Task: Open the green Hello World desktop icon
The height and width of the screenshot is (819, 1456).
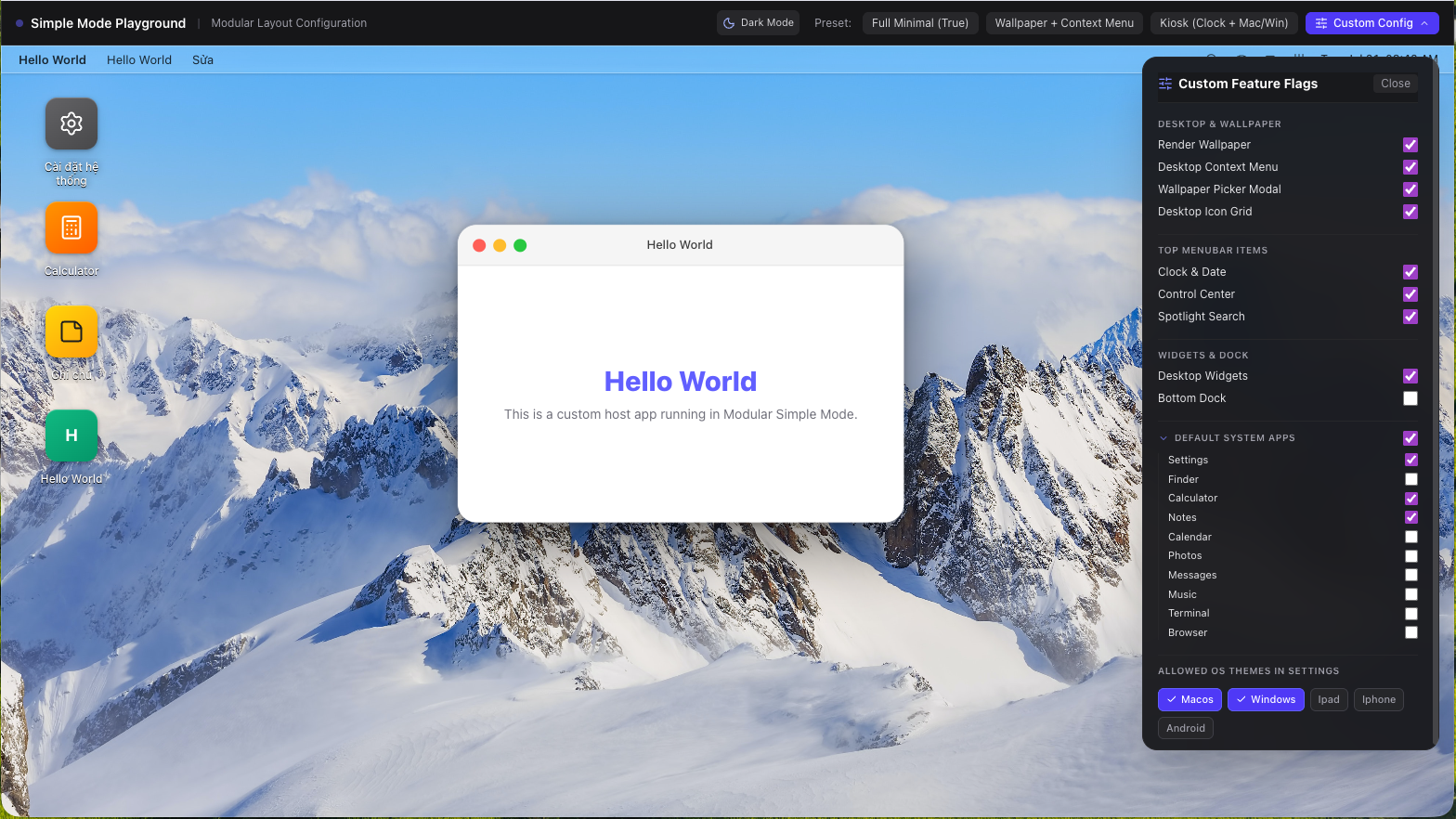Action: (x=71, y=436)
